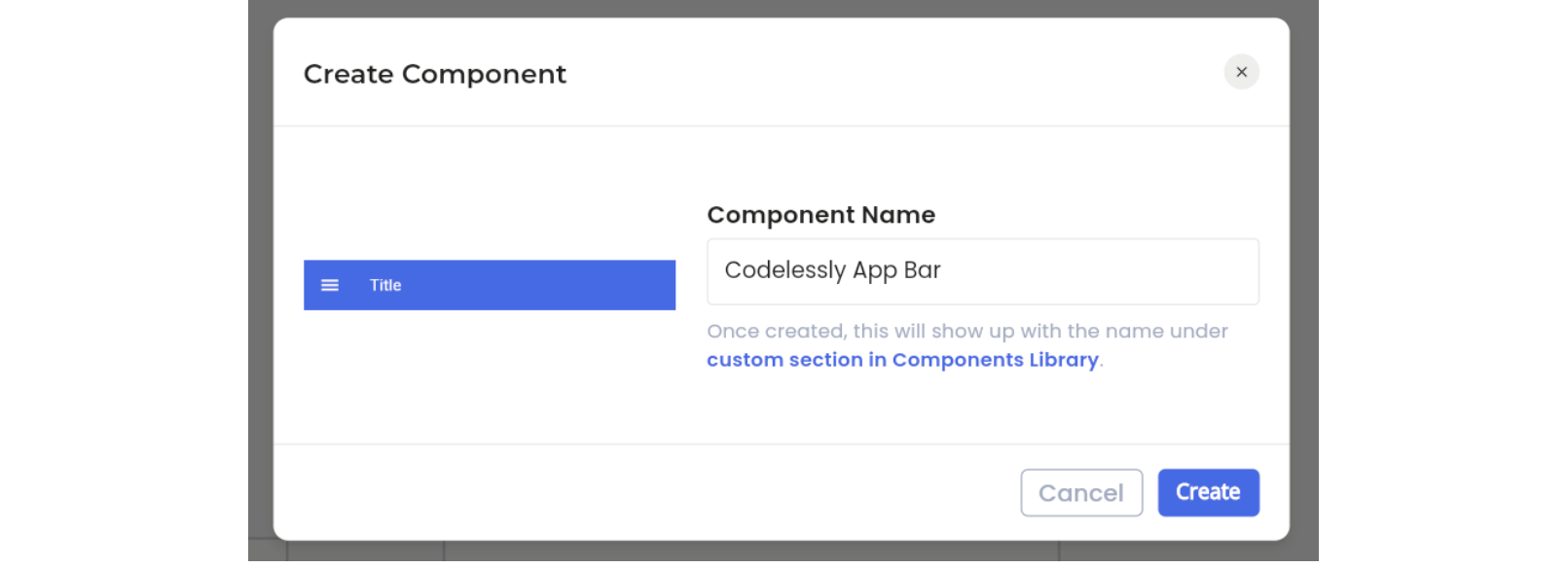Viewport: 1568px width, 568px height.
Task: Click the blue app bar component thumbnail
Action: tap(490, 285)
